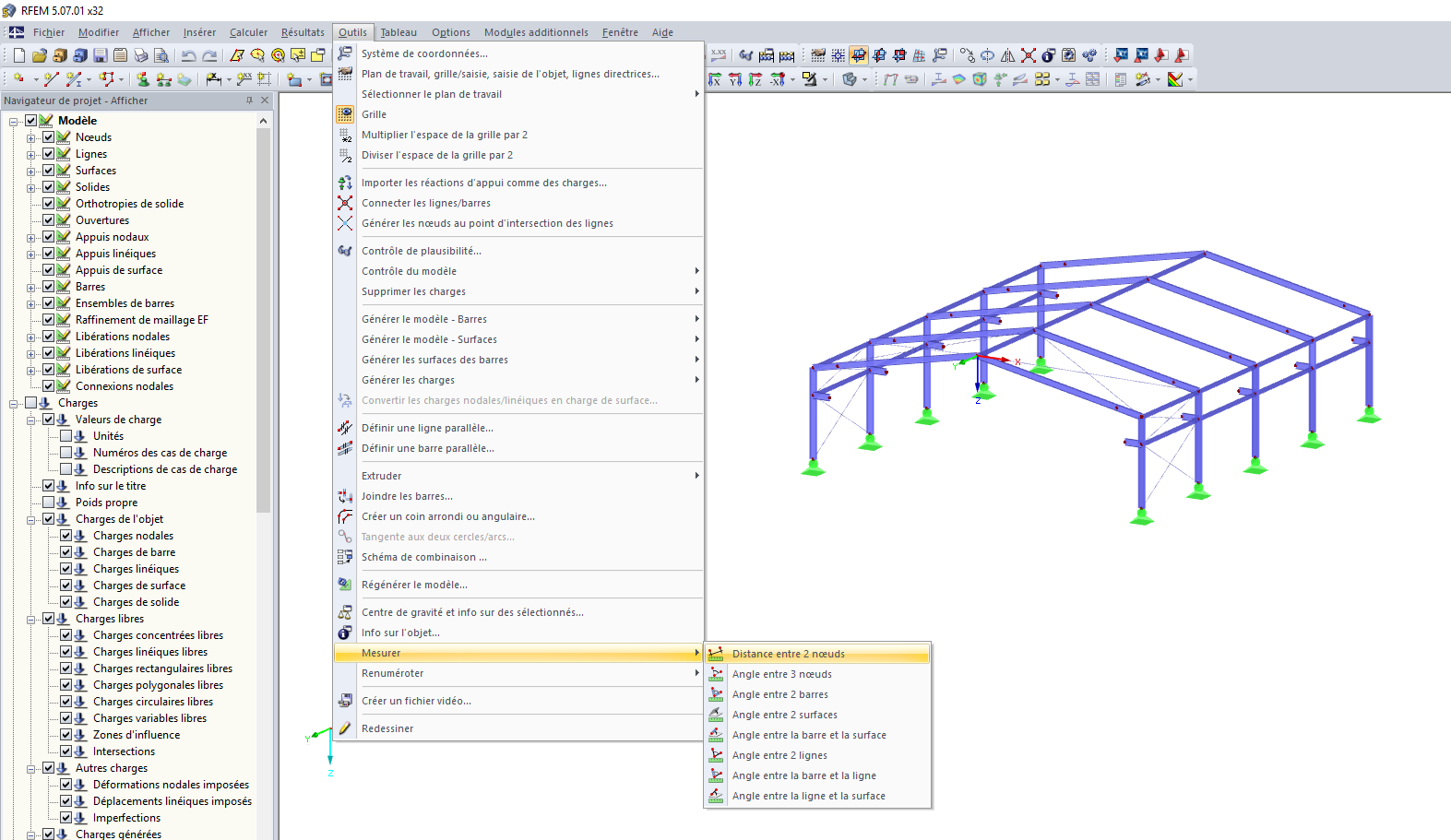Choose Distance entre 2 nœuds
The width and height of the screenshot is (1451, 840).
(x=817, y=654)
